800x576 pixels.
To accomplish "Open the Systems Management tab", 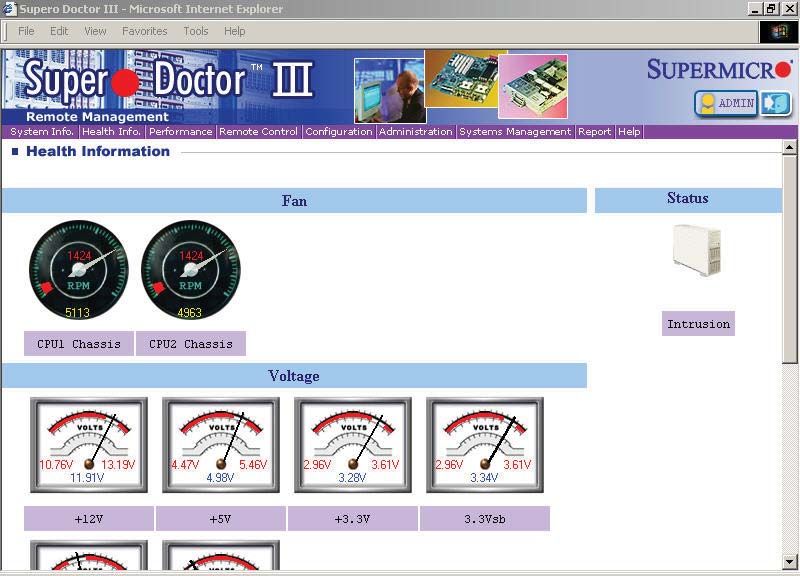I will tap(515, 132).
